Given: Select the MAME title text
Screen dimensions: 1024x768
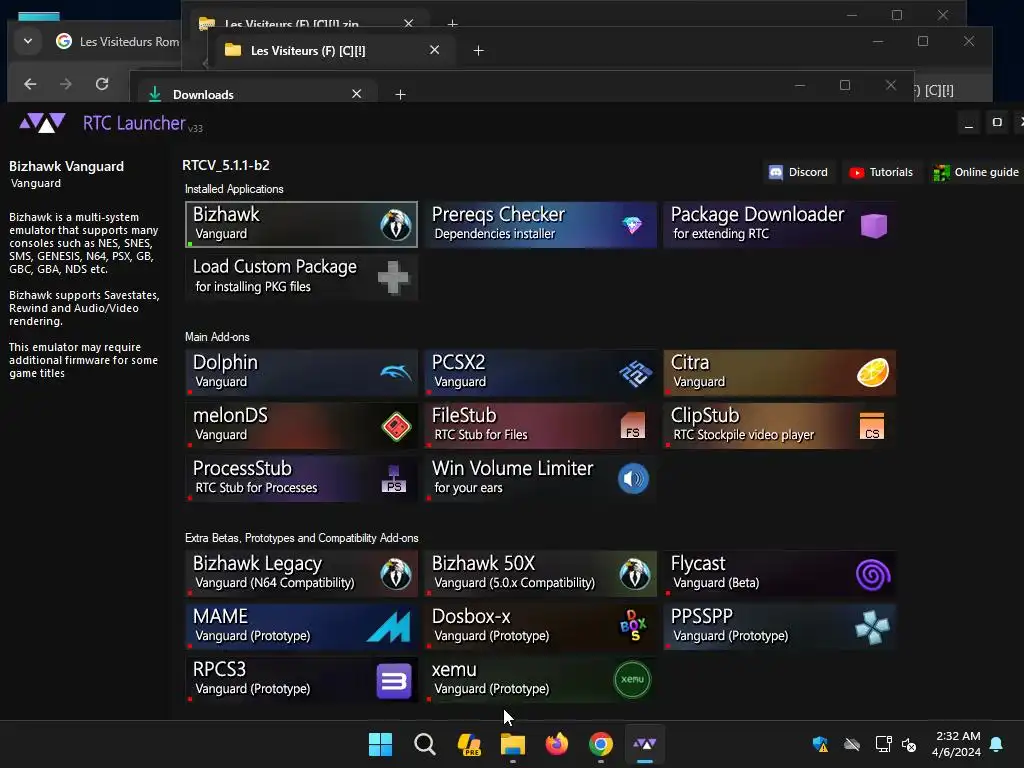Looking at the screenshot, I should (220, 616).
